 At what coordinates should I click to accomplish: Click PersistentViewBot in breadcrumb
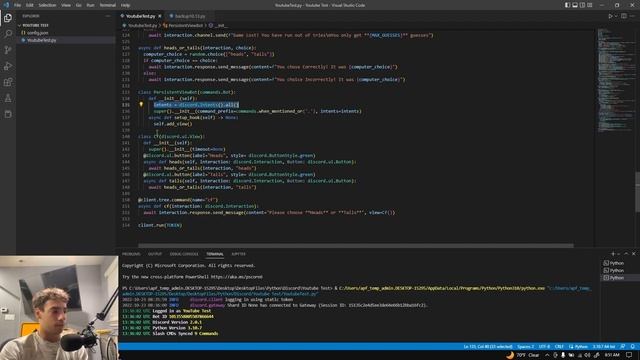tap(185, 25)
